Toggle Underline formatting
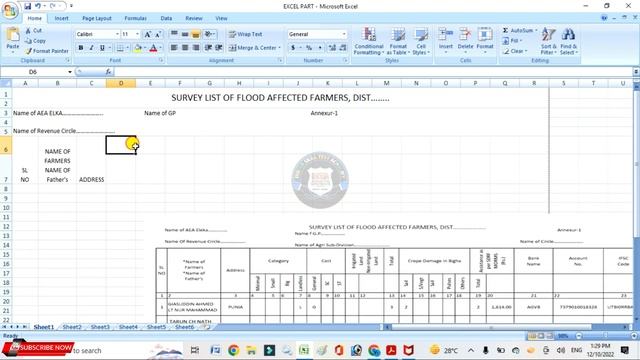640x360 pixels. [102, 48]
